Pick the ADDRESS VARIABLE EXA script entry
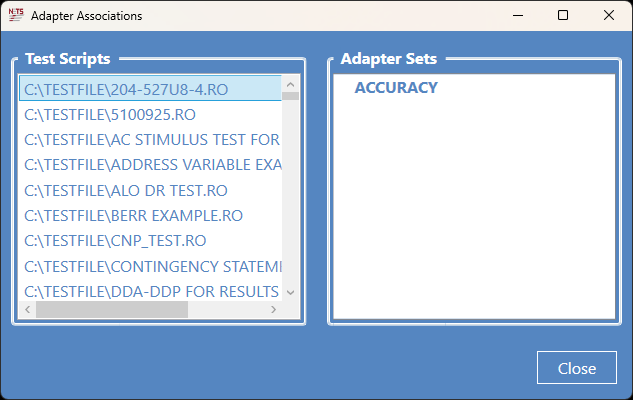The width and height of the screenshot is (633, 400). (150, 165)
